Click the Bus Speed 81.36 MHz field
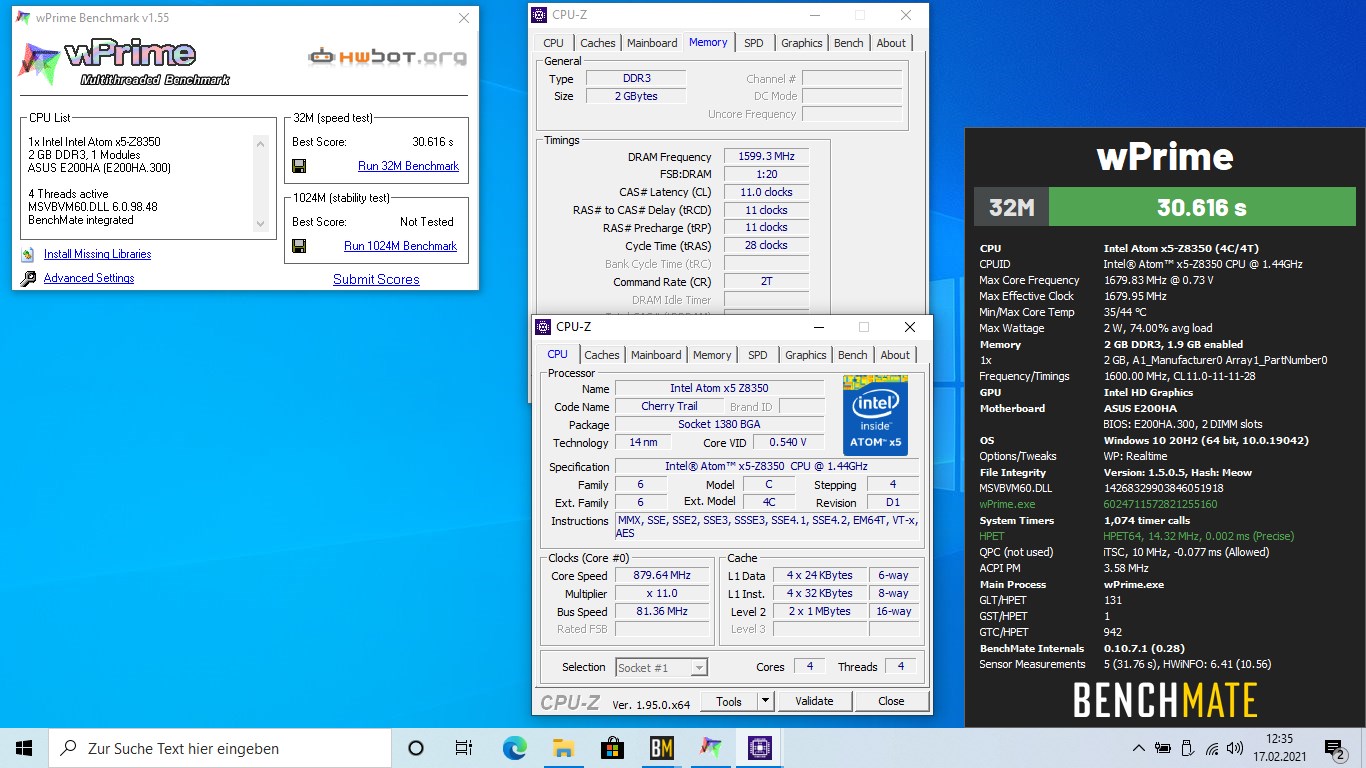Screen dimensions: 1366x768 pyautogui.click(x=662, y=612)
